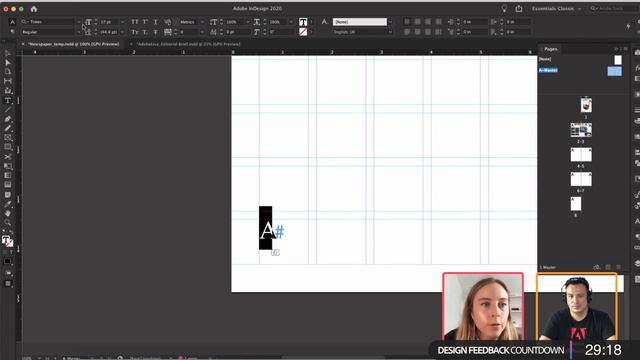Switch to the Editorial Brief document tab
640x360 pixels.
point(189,44)
